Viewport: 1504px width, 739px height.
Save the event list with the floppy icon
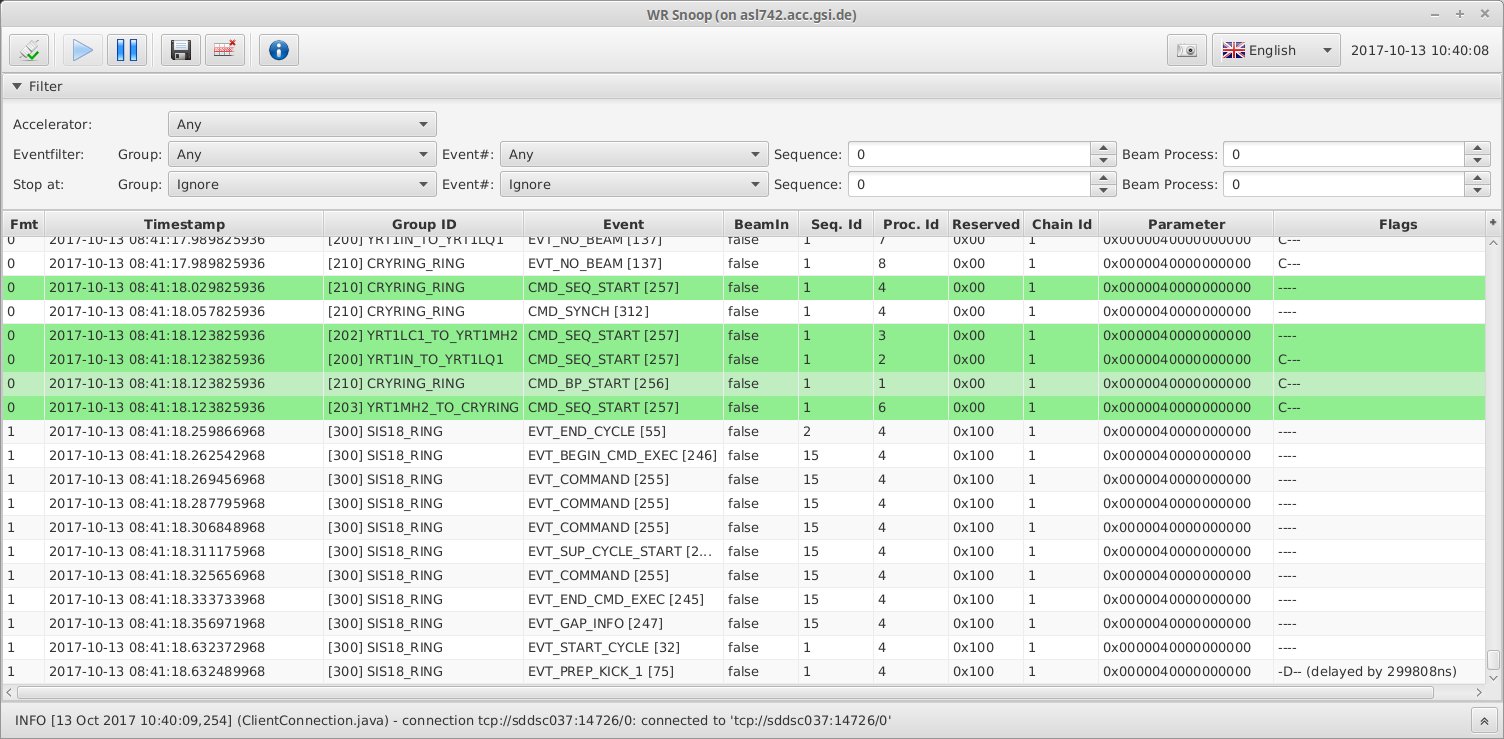(x=181, y=50)
